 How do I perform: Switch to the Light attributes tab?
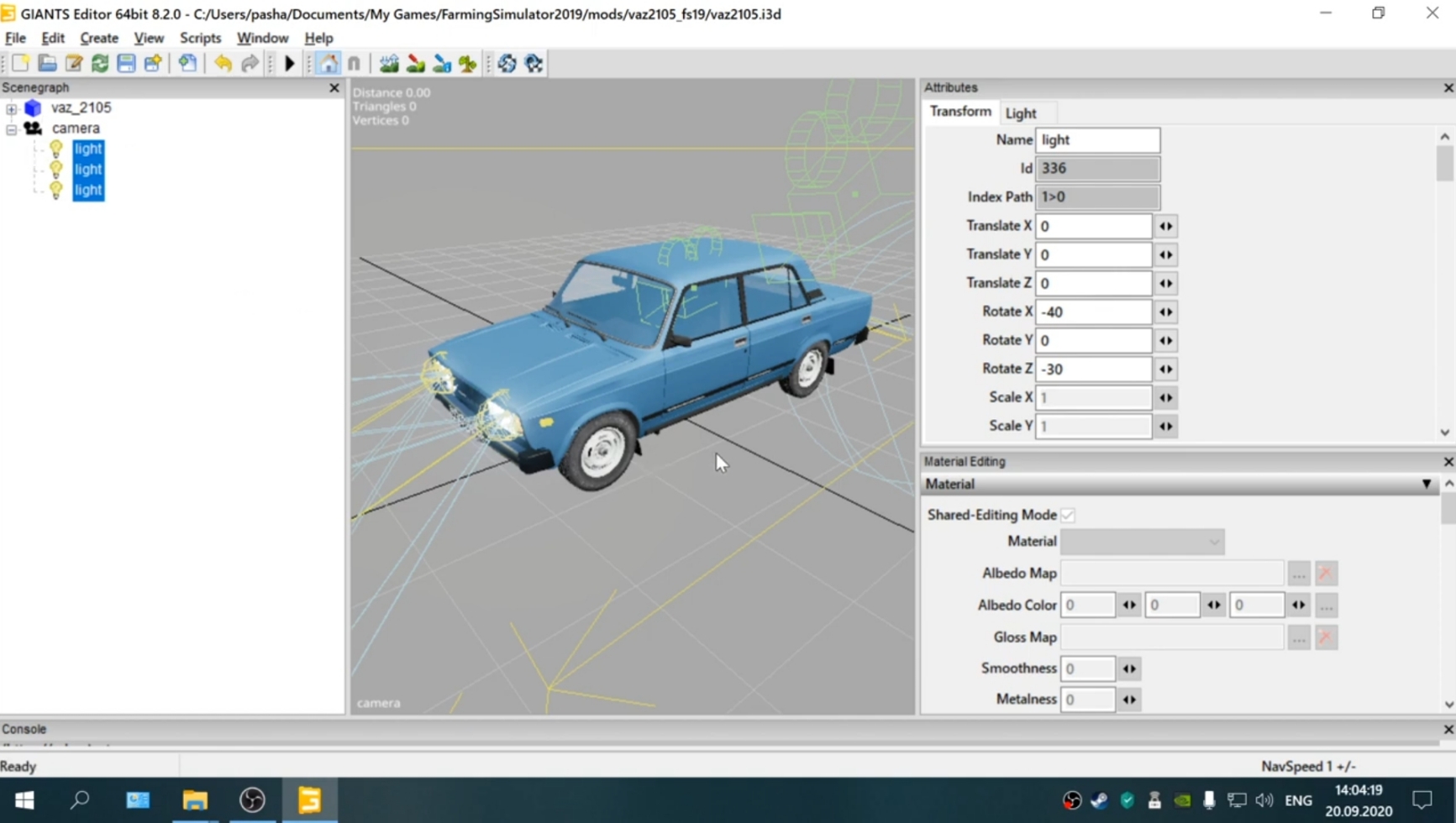[1020, 113]
